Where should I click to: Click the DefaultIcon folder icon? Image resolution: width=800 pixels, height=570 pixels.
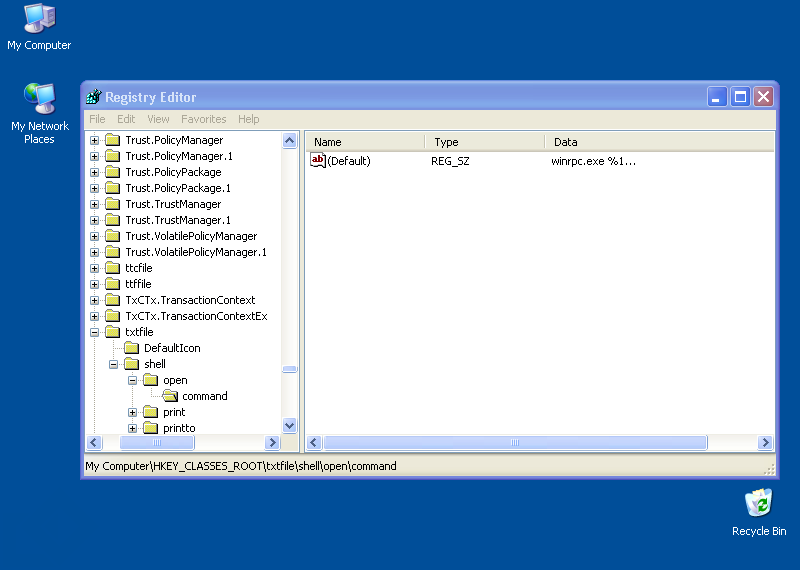[x=131, y=348]
